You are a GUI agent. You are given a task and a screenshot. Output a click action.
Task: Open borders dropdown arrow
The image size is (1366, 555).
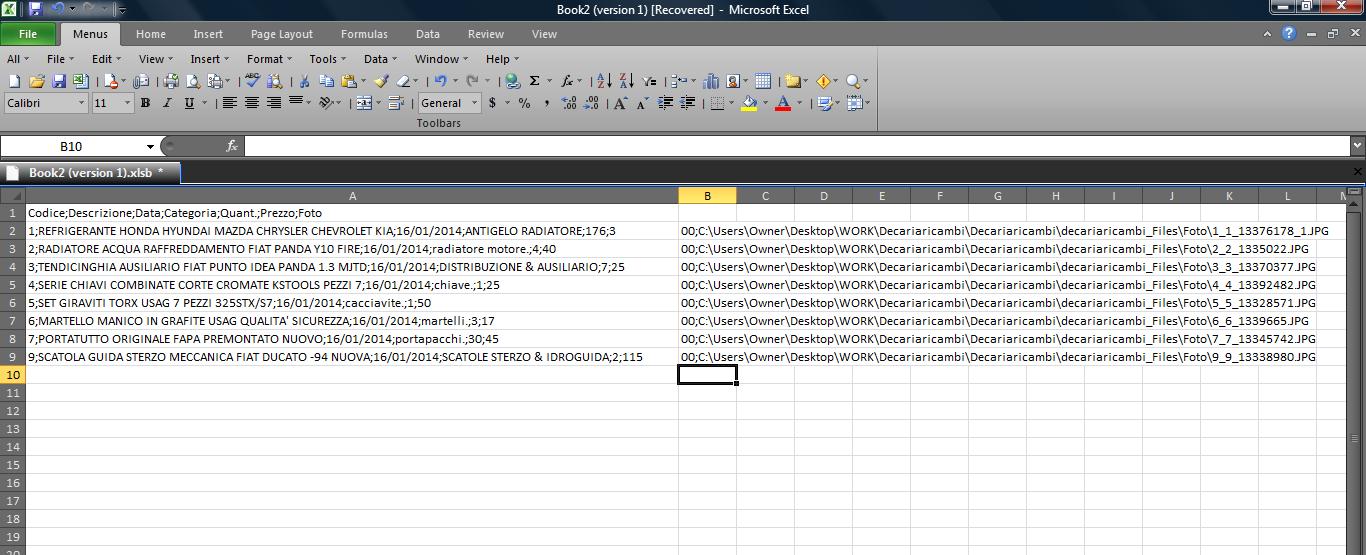click(x=731, y=103)
